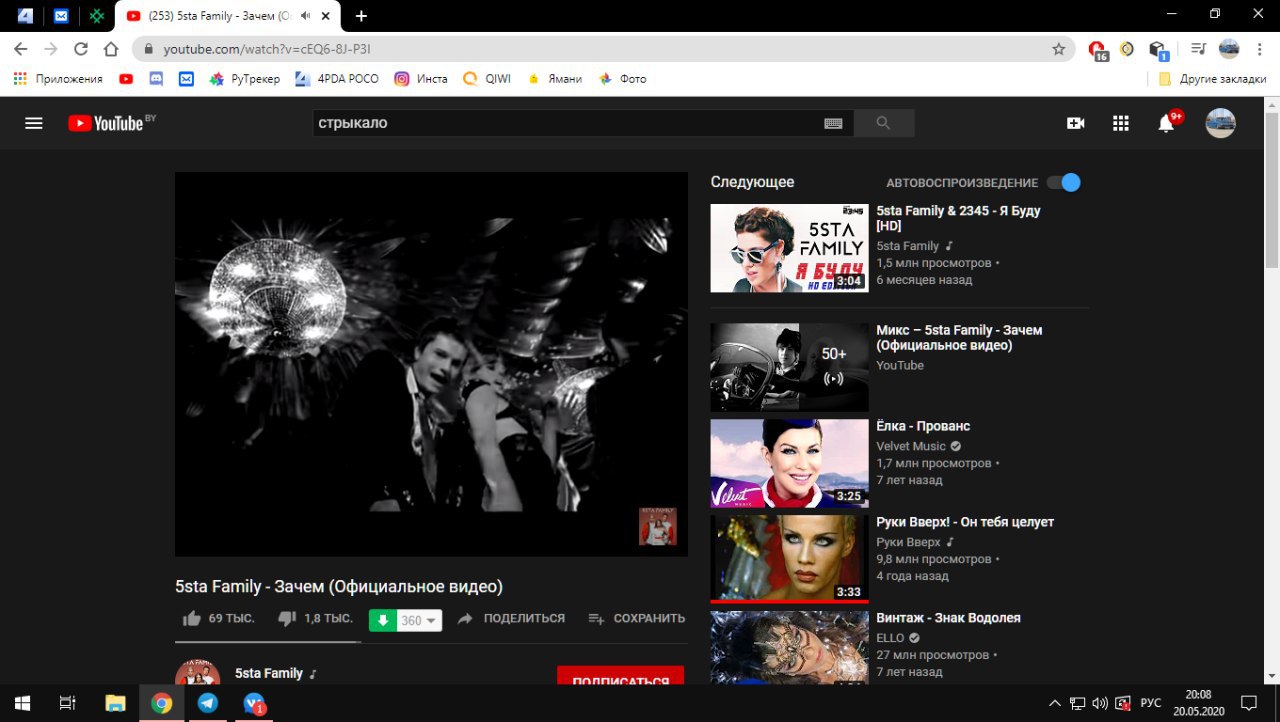Open thumbnail of 5sta Family Я Буду
This screenshot has height=722, width=1280.
pyautogui.click(x=789, y=248)
